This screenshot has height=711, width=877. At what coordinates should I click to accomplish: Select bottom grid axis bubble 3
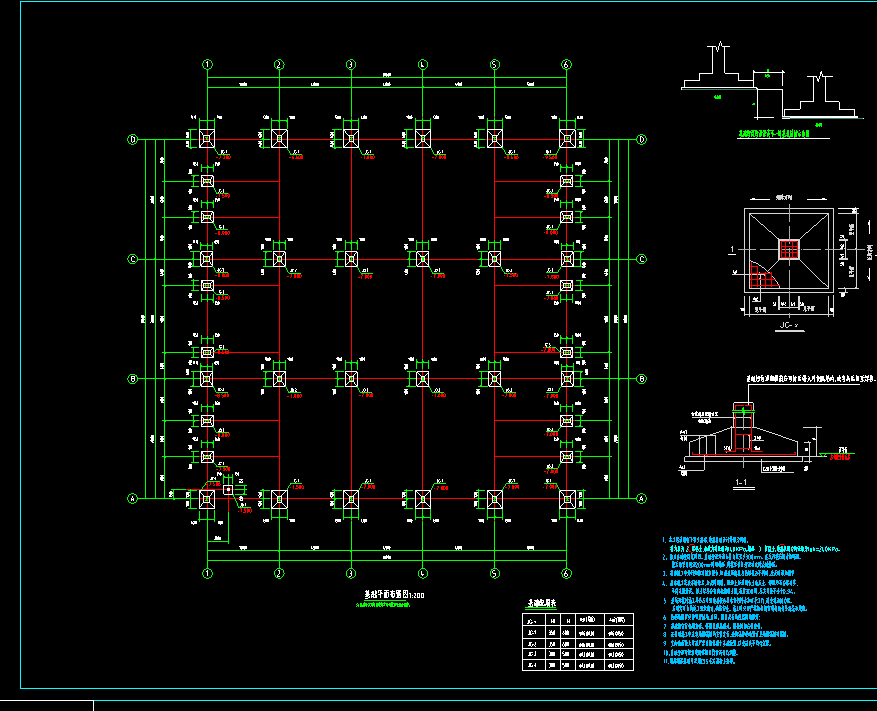click(x=350, y=574)
